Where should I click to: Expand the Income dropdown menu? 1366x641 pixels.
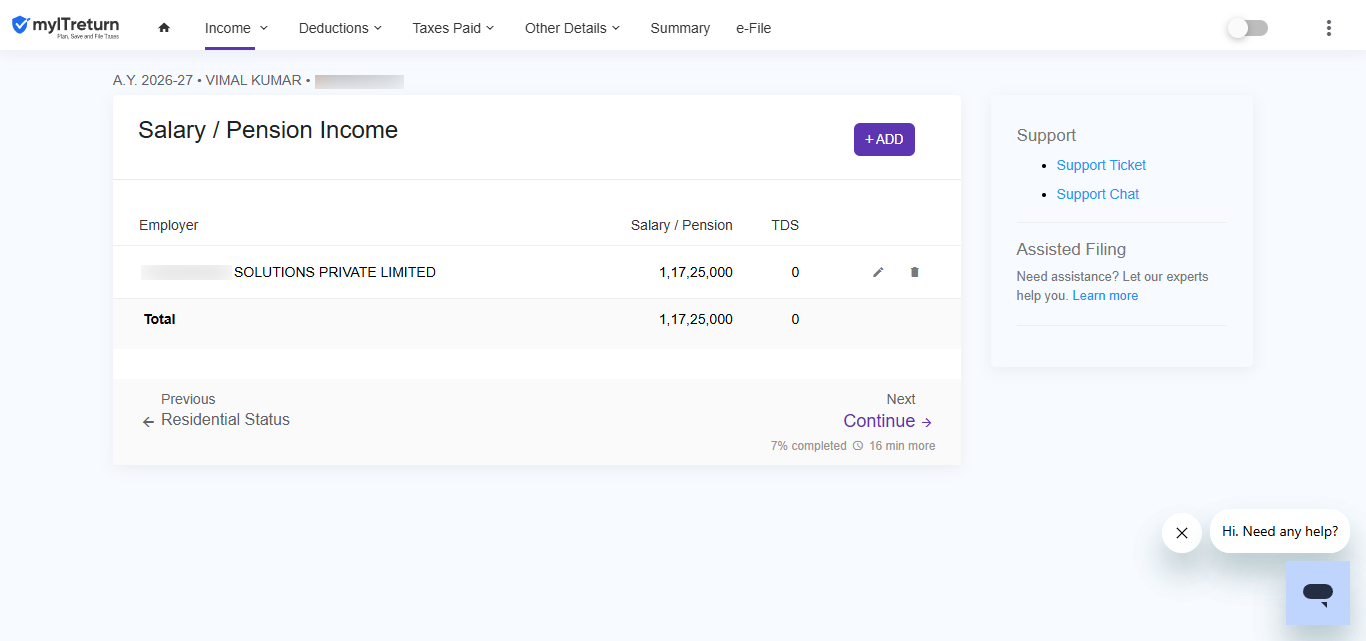tap(236, 28)
